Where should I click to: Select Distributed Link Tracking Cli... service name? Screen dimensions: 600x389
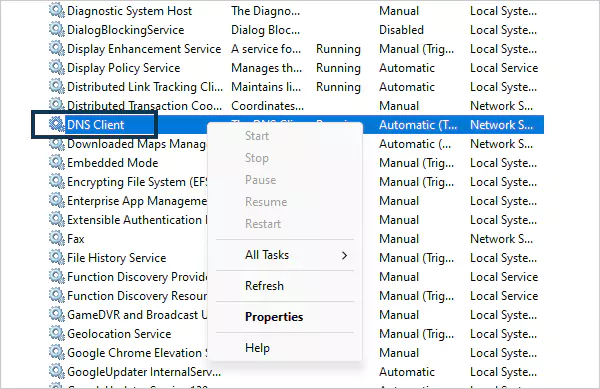[145, 87]
